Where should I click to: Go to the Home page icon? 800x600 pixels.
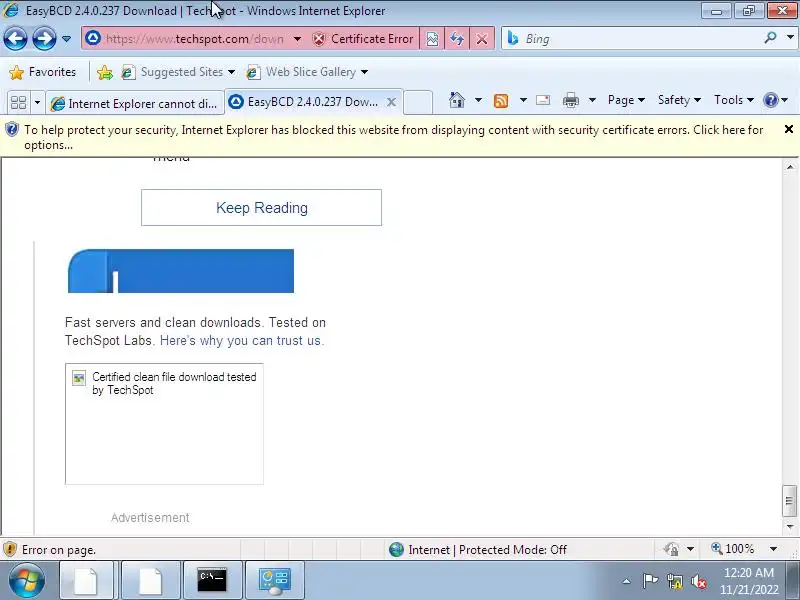tap(457, 100)
